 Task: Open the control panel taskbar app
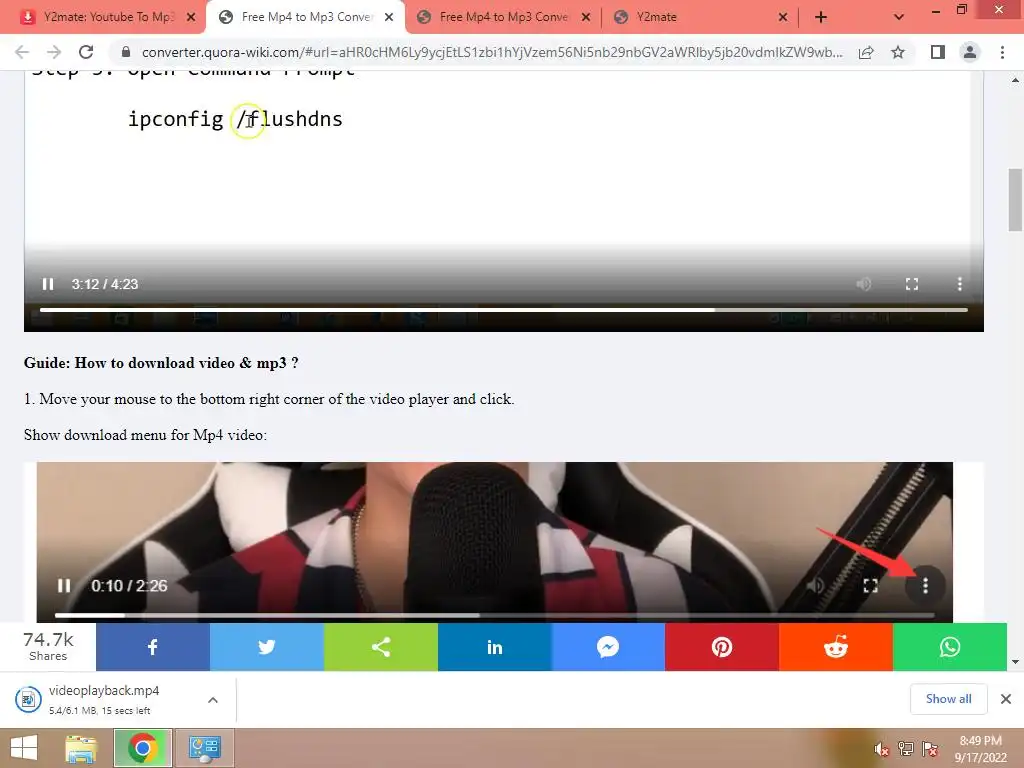click(x=204, y=748)
